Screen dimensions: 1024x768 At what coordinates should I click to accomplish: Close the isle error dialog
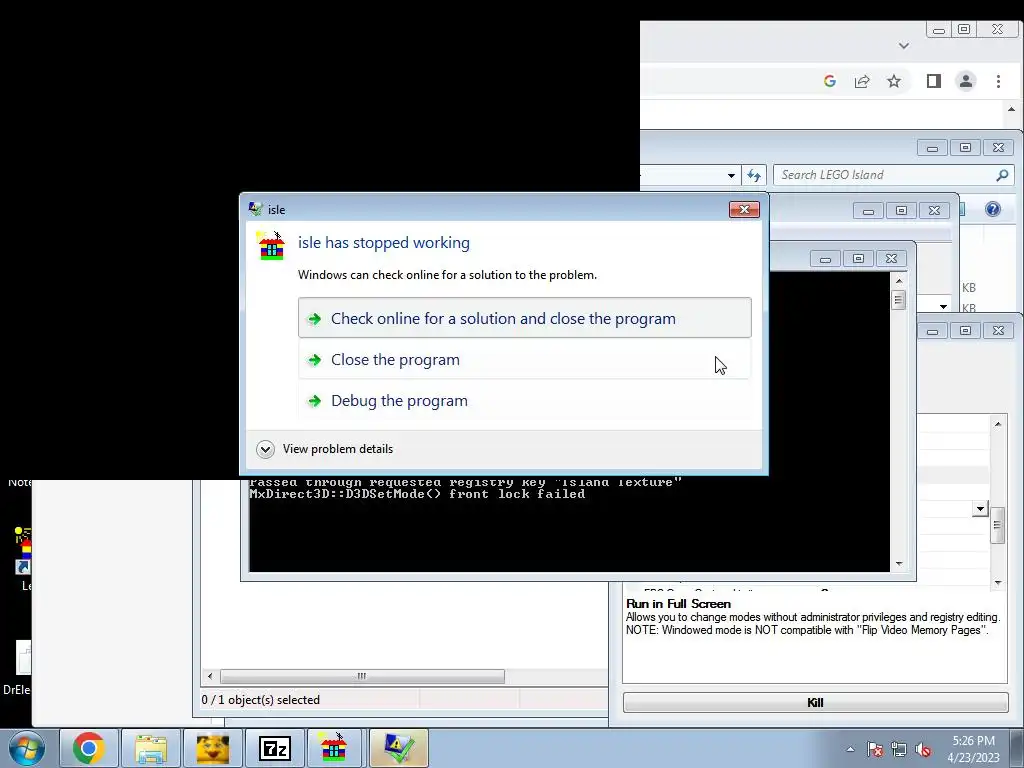tap(744, 209)
